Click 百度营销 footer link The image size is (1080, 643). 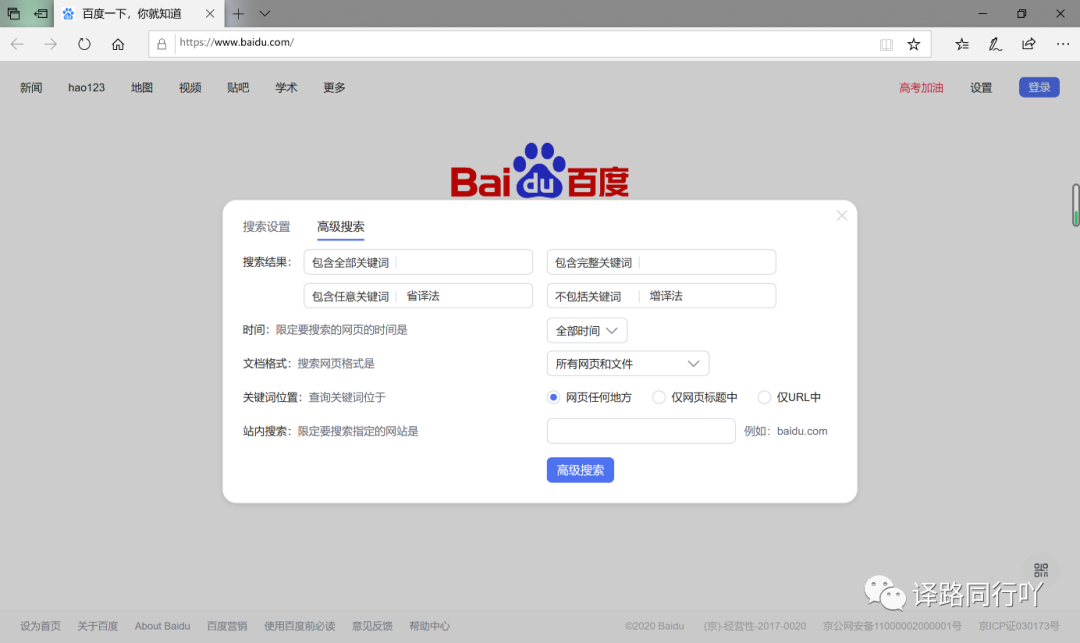point(227,626)
